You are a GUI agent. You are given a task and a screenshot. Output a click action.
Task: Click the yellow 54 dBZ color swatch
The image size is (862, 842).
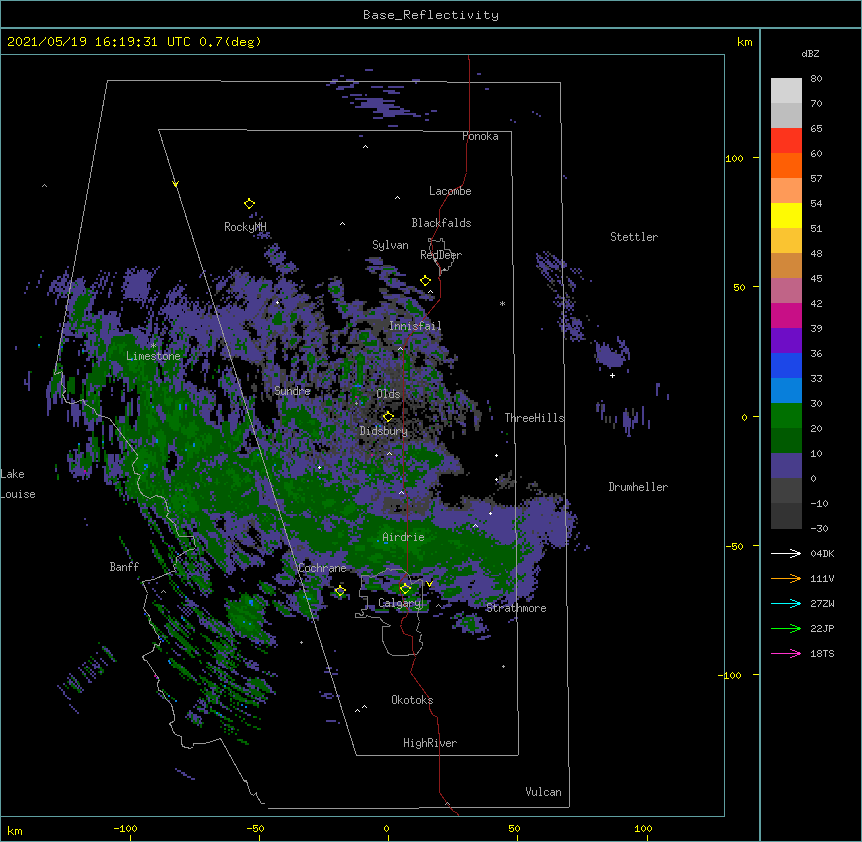pyautogui.click(x=786, y=215)
